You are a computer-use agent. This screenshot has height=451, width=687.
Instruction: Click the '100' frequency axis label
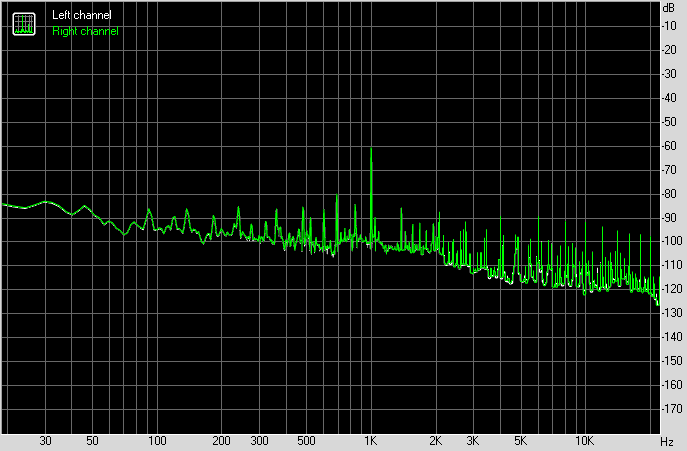tap(157, 441)
